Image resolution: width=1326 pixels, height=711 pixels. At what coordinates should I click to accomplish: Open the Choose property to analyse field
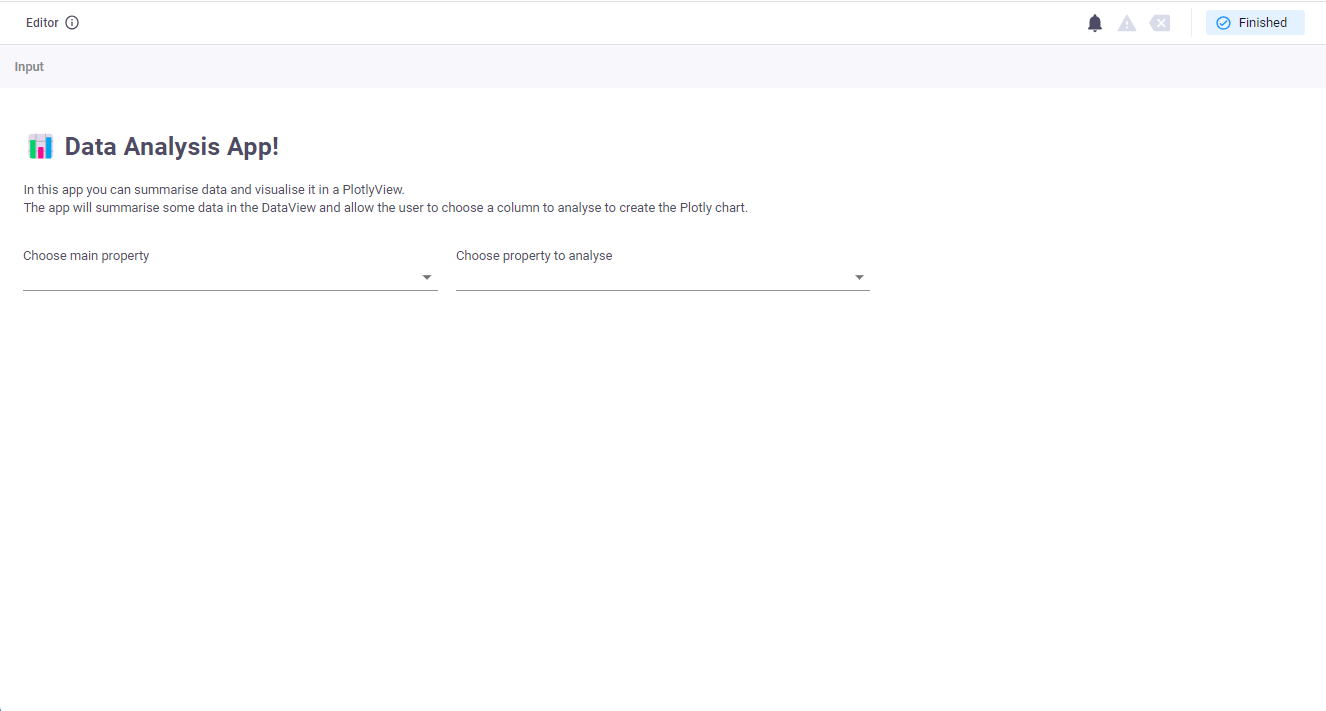point(650,278)
